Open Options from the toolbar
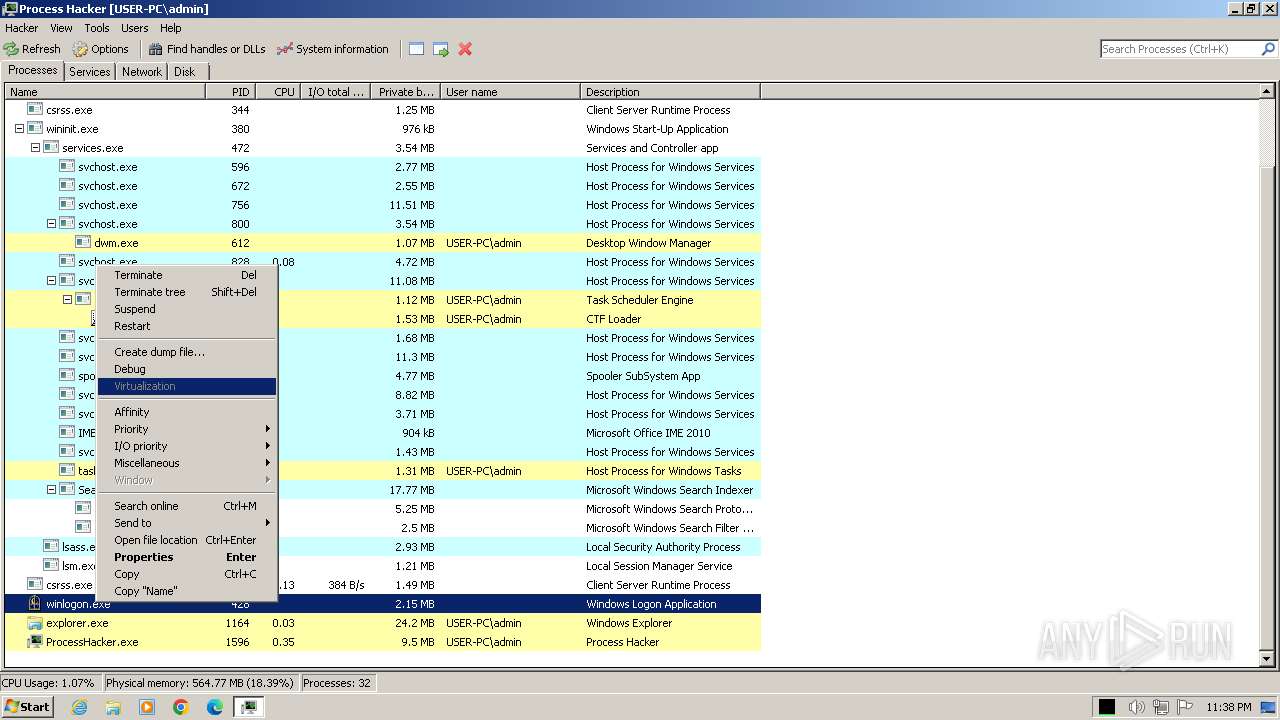The image size is (1280, 720). (x=100, y=49)
